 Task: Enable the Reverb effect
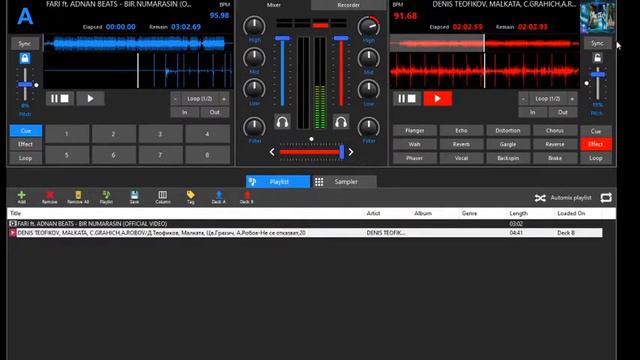point(461,144)
